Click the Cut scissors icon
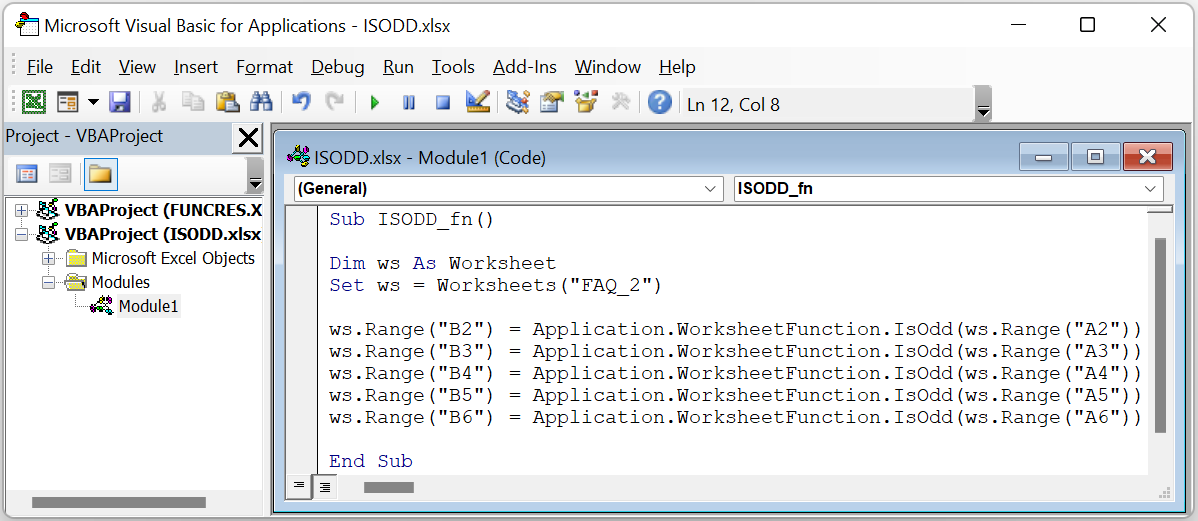This screenshot has width=1198, height=521. tap(159, 103)
